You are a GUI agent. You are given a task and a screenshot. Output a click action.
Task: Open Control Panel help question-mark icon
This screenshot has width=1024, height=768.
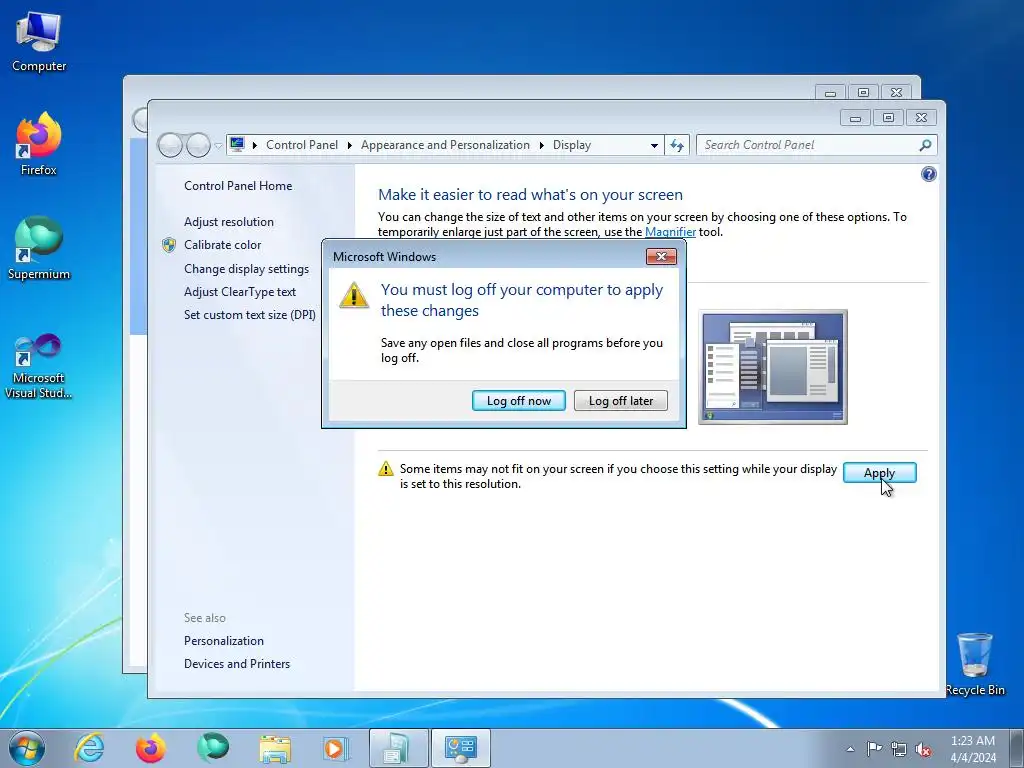click(x=928, y=174)
